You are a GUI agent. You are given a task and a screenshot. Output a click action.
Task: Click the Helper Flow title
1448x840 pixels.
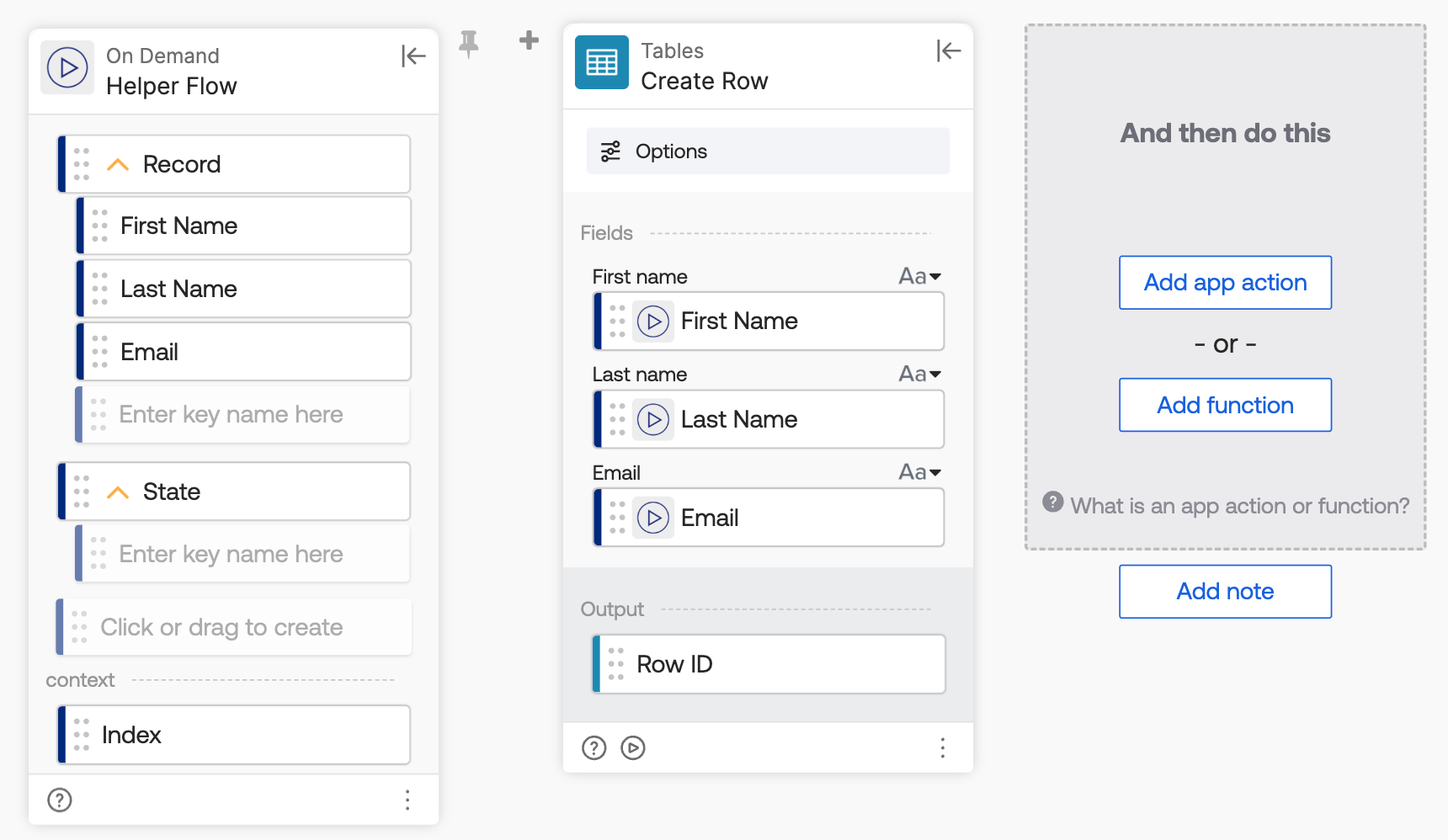click(x=172, y=86)
